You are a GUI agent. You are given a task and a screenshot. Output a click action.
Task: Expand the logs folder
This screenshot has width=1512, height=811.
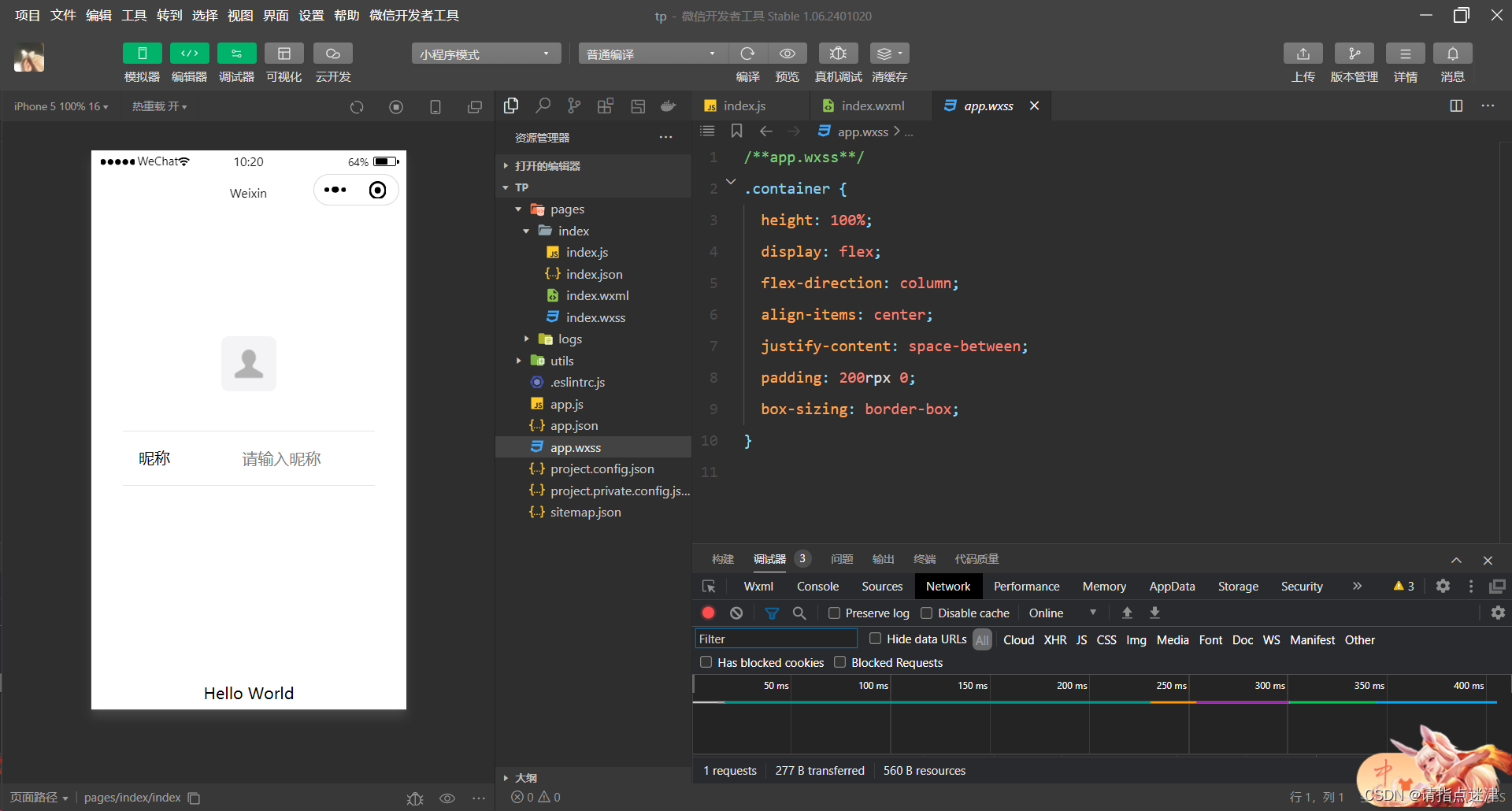[x=593, y=339]
